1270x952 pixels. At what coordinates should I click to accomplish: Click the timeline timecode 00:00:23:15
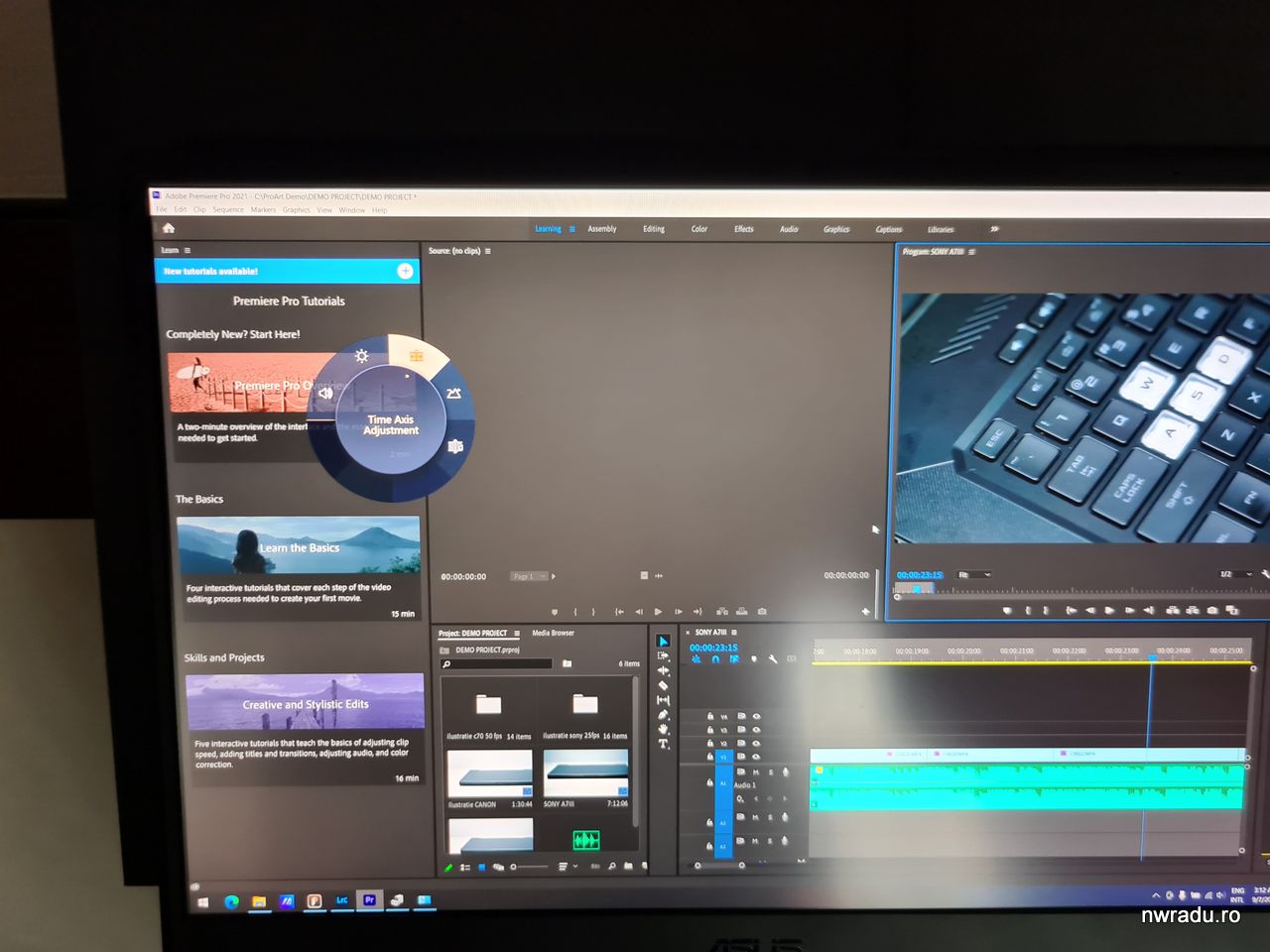713,647
